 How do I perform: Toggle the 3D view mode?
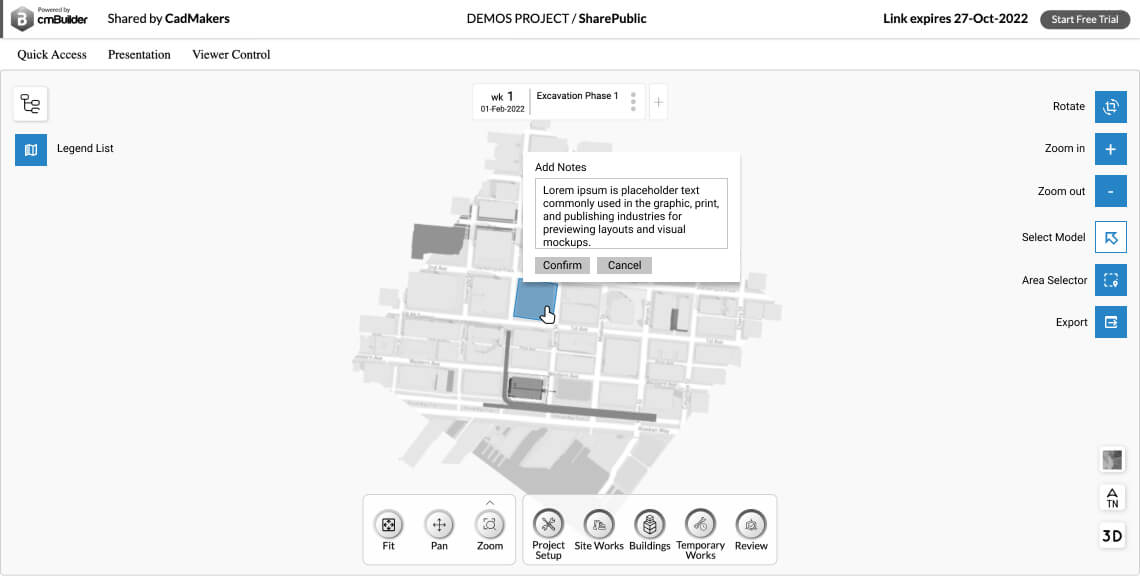click(1111, 535)
